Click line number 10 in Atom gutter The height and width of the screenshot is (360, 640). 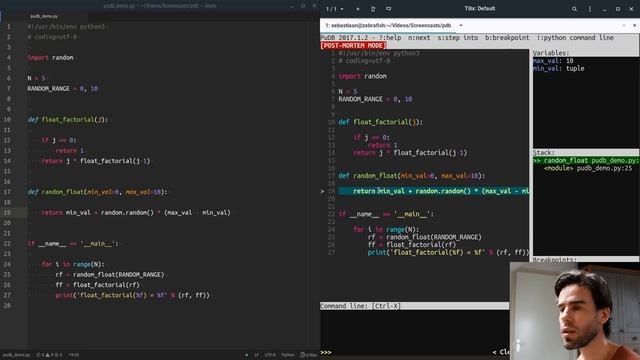pos(7,120)
